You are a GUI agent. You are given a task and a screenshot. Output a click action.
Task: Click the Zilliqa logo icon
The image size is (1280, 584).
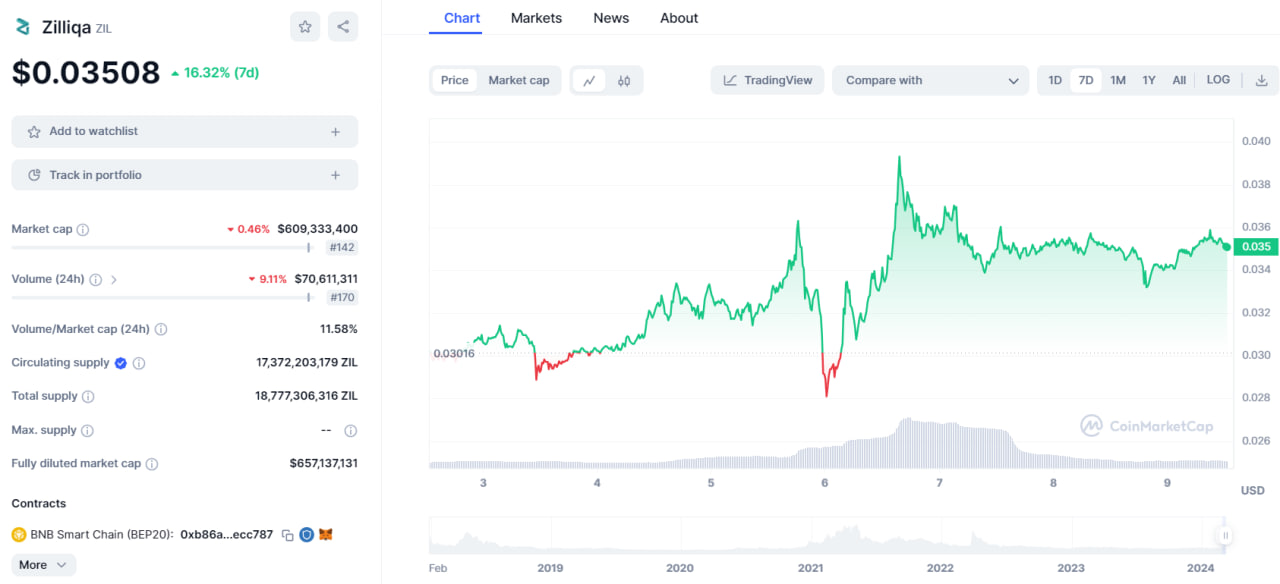[23, 27]
